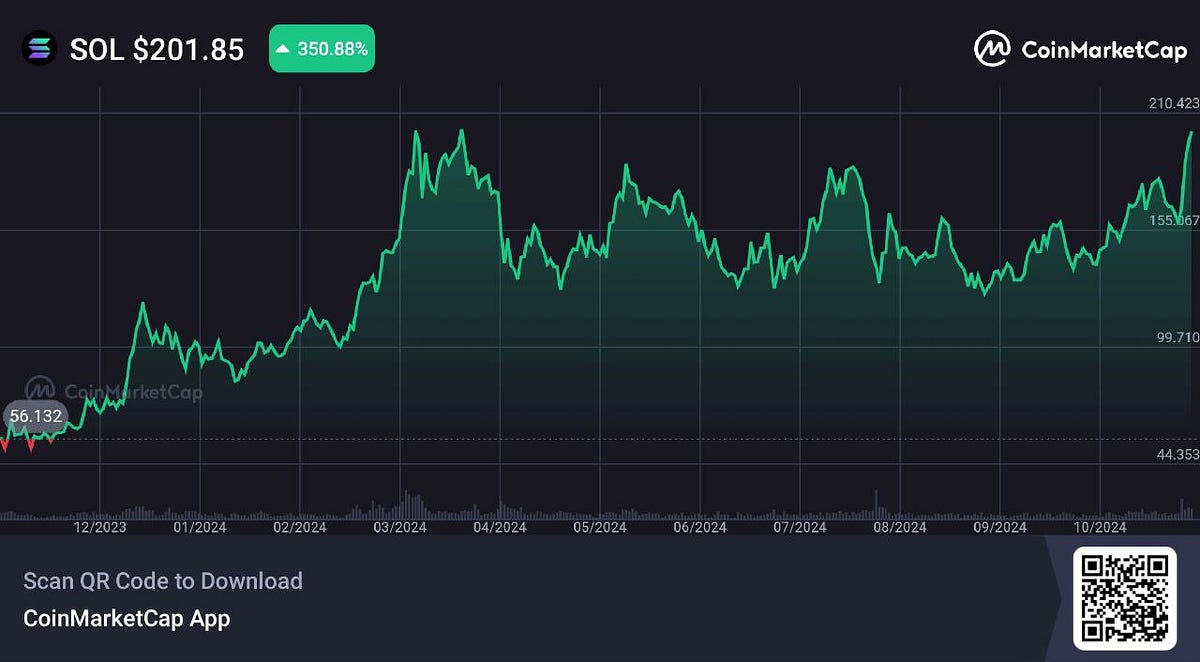This screenshot has width=1200, height=662.
Task: Click the 99.710 y-axis value
Action: 1177,337
